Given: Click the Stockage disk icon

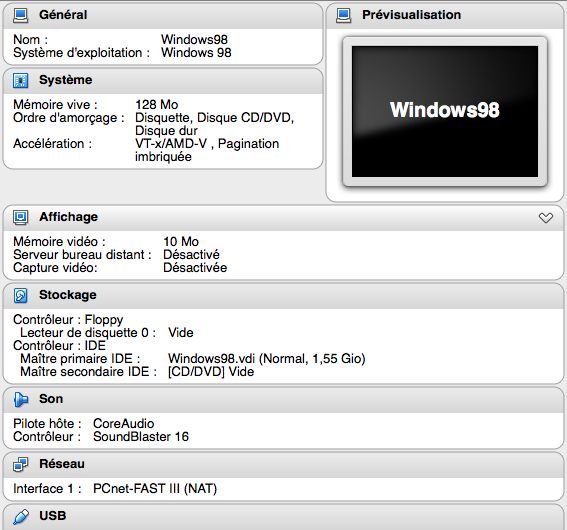Looking at the screenshot, I should tap(20, 295).
